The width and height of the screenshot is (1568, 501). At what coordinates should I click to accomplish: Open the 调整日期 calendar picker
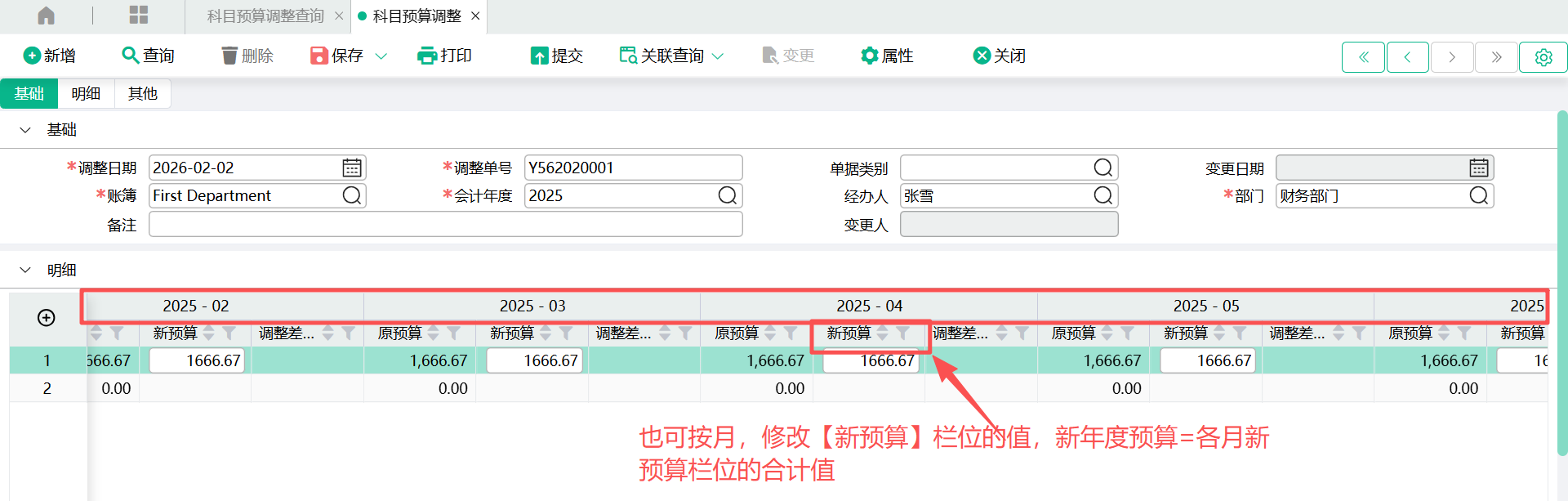click(x=352, y=168)
